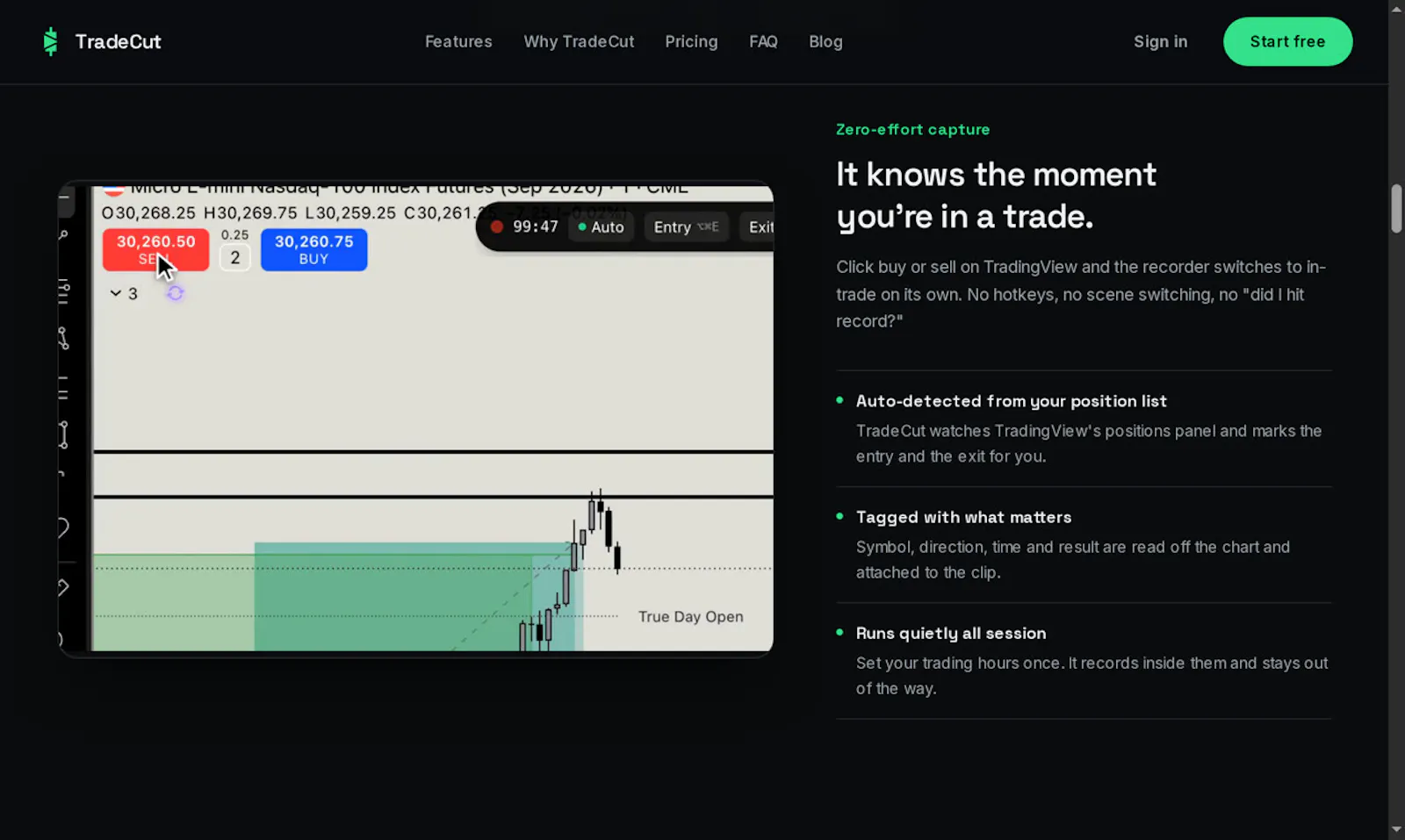This screenshot has width=1405, height=840.
Task: Toggle the Auto mode pill
Action: tap(602, 226)
